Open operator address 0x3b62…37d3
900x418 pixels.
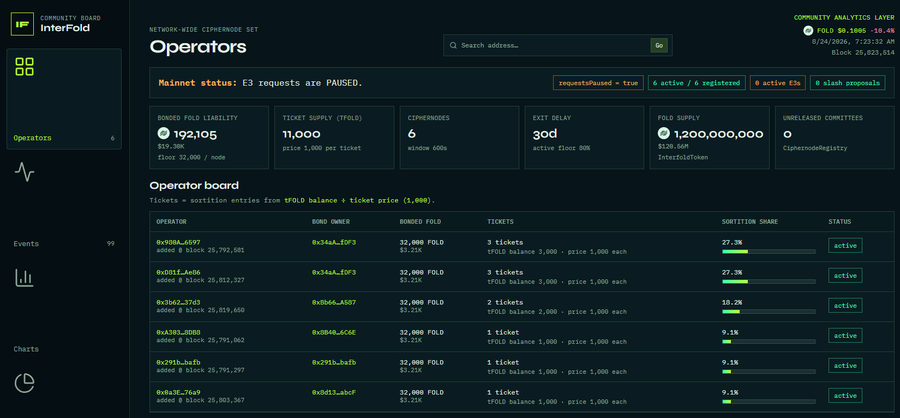(179, 302)
